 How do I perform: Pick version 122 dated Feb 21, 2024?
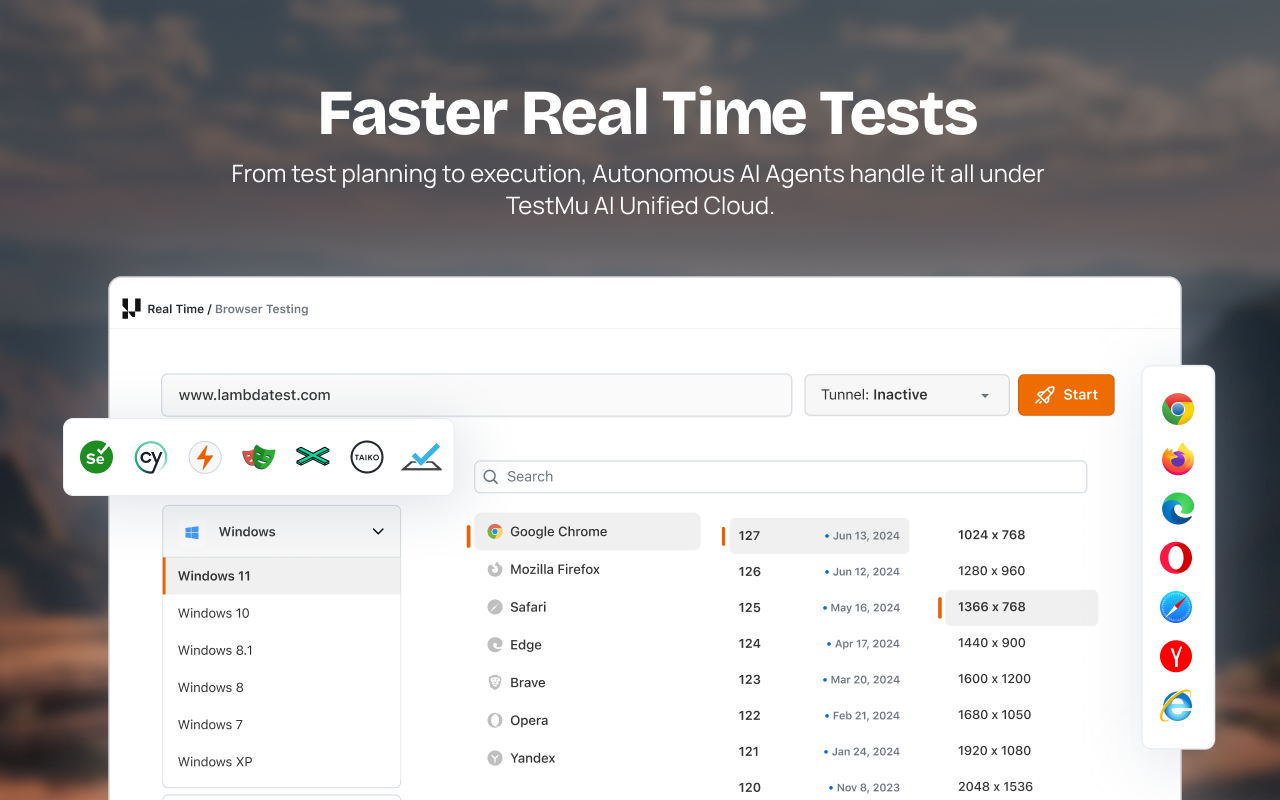[819, 716]
